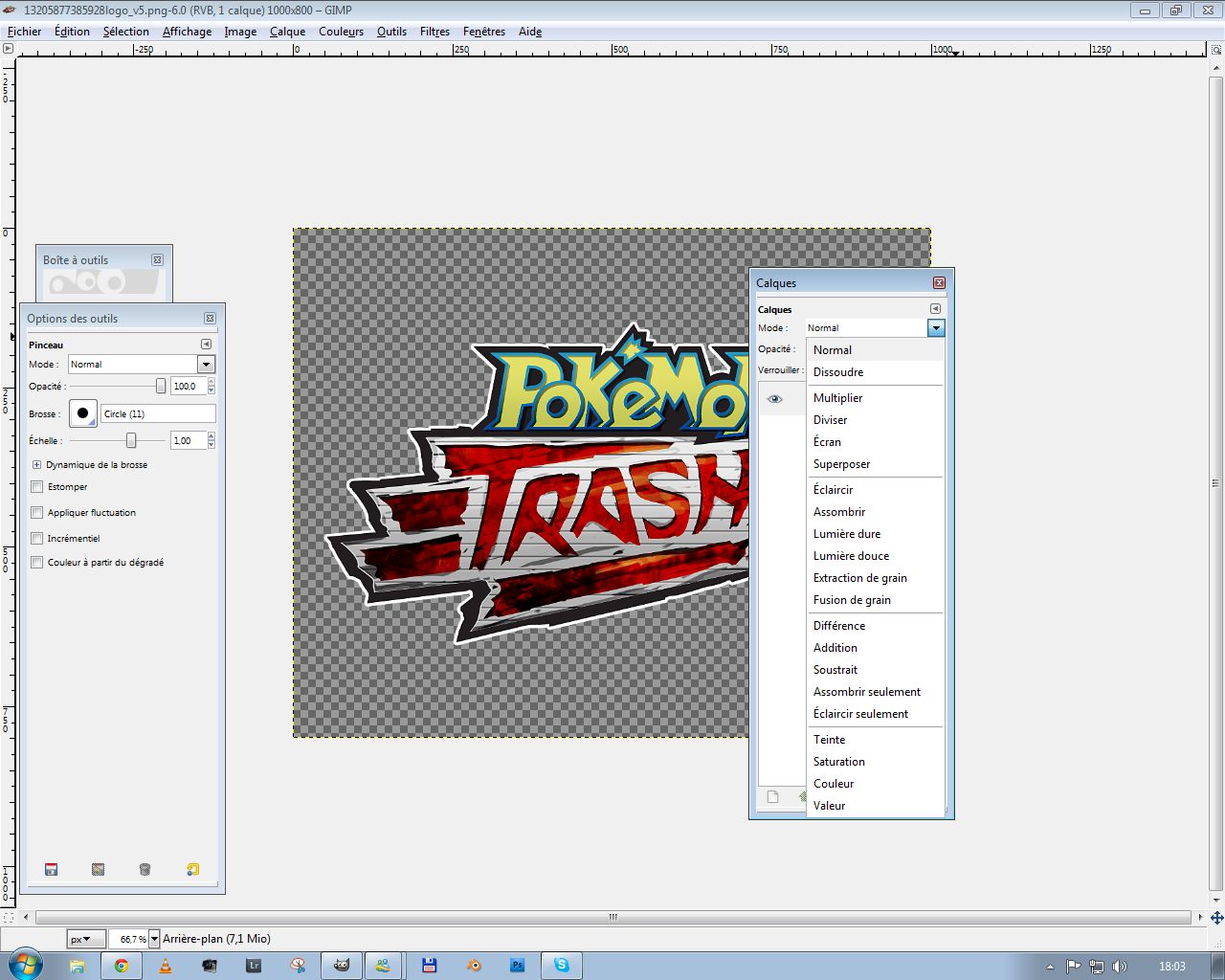
Task: Open the Pinceau Mode dropdown
Action: click(x=142, y=365)
